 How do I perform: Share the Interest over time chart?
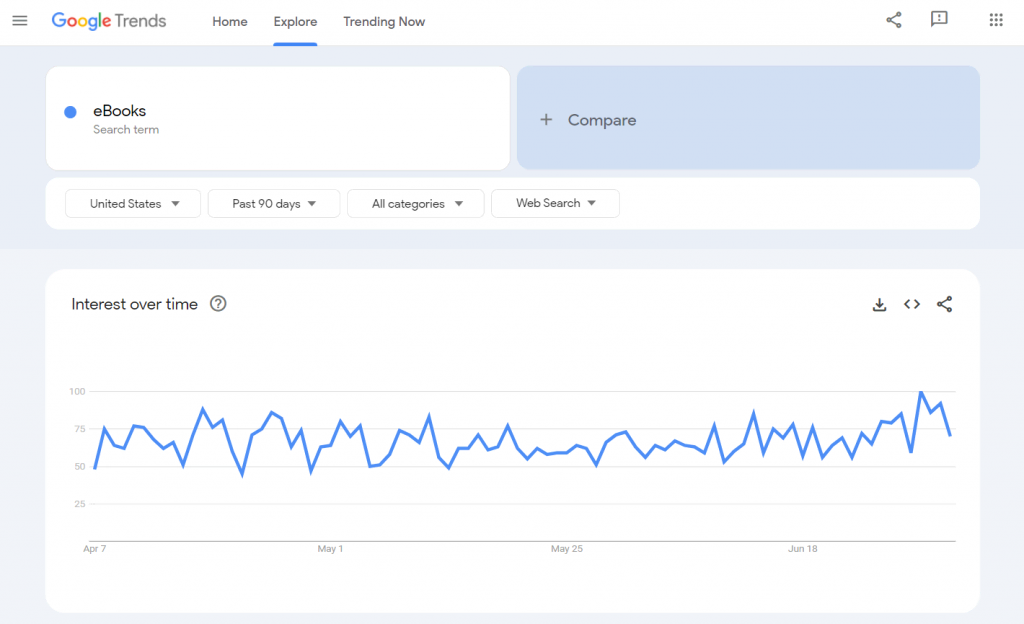944,305
